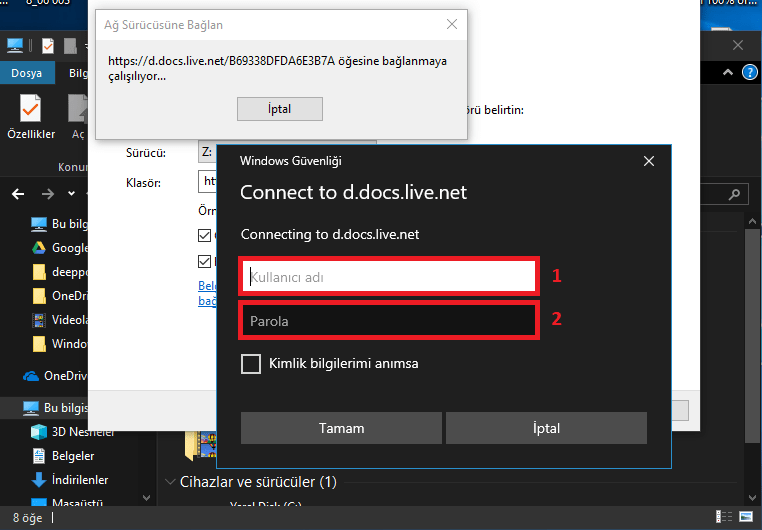The width and height of the screenshot is (762, 530).
Task: Open 3D Nesneler in navigation tree
Action: click(x=73, y=432)
